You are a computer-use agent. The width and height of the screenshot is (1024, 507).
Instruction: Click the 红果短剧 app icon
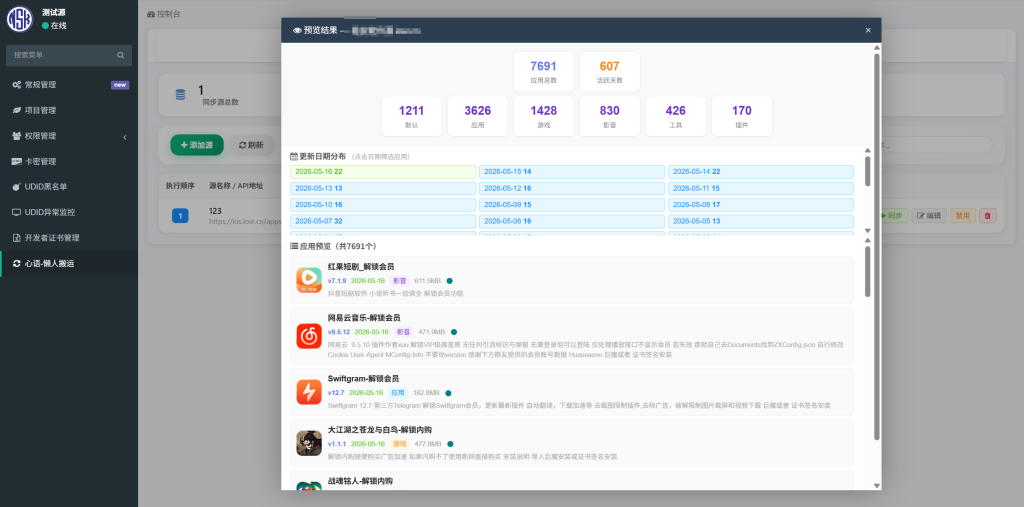(309, 280)
